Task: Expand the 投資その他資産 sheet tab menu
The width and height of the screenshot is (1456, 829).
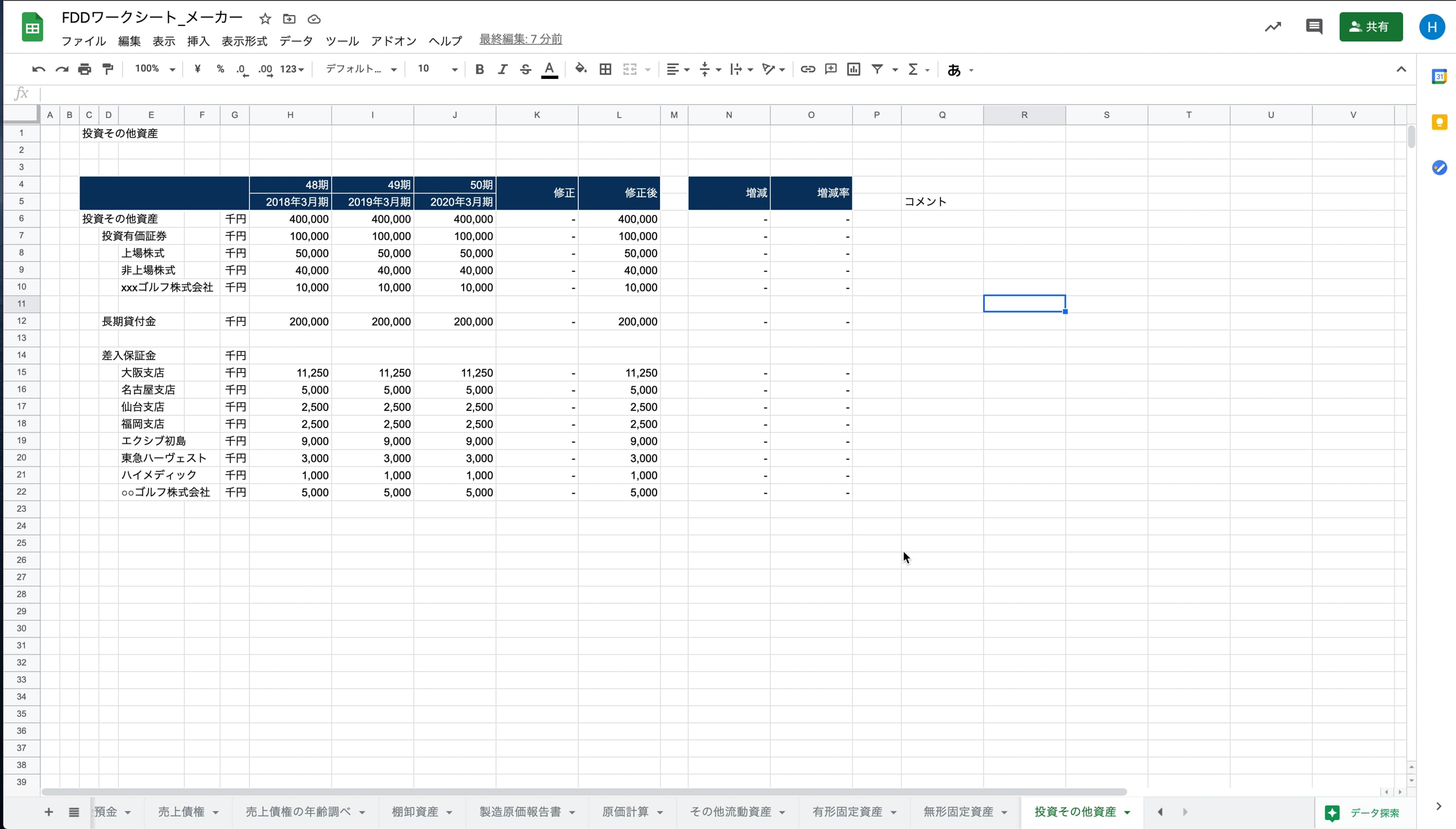Action: (1127, 812)
